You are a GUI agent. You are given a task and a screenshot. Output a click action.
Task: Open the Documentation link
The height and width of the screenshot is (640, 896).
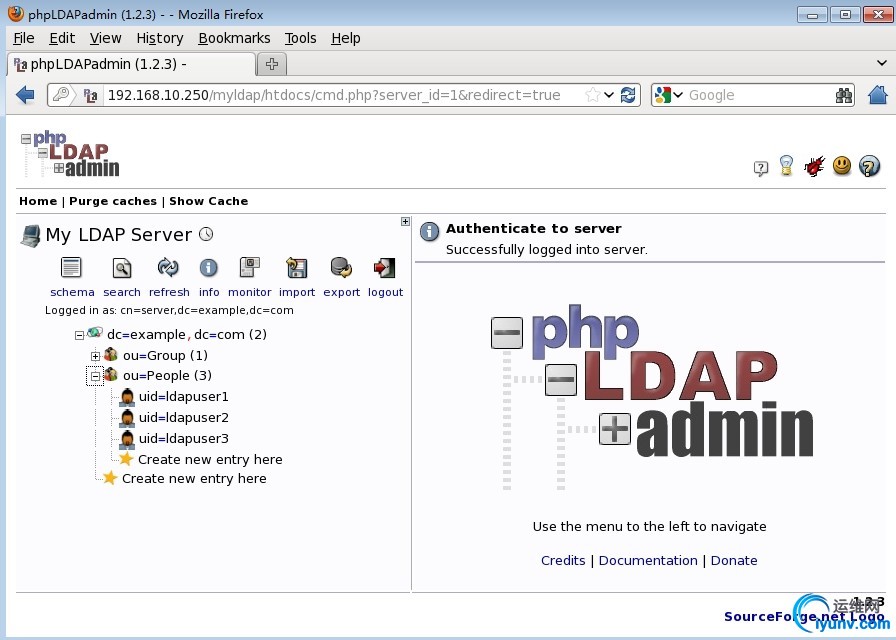pos(648,561)
